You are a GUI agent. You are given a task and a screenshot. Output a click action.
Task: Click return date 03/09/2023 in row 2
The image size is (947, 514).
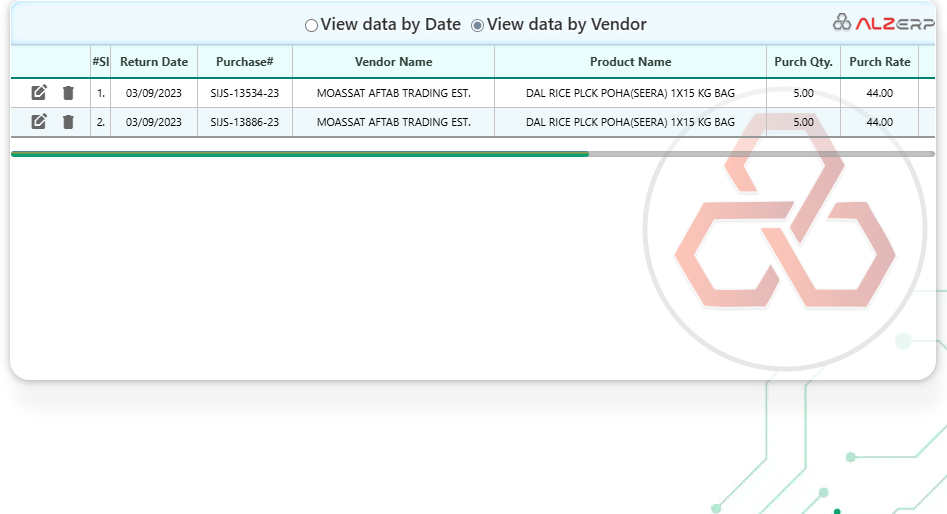pyautogui.click(x=154, y=122)
